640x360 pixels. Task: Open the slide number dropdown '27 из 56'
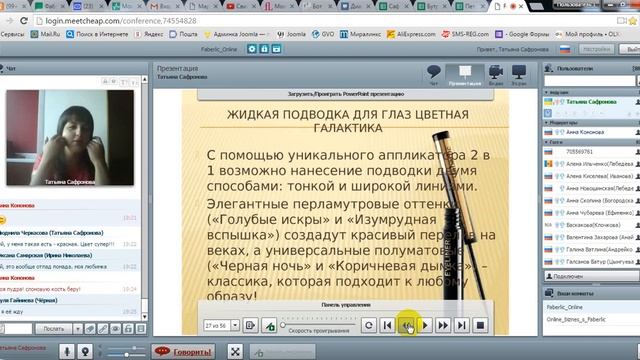tap(222, 325)
